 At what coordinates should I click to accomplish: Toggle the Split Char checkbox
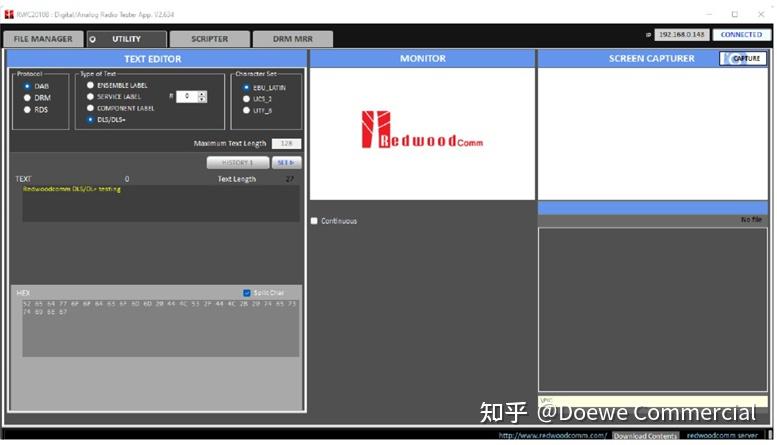click(247, 293)
